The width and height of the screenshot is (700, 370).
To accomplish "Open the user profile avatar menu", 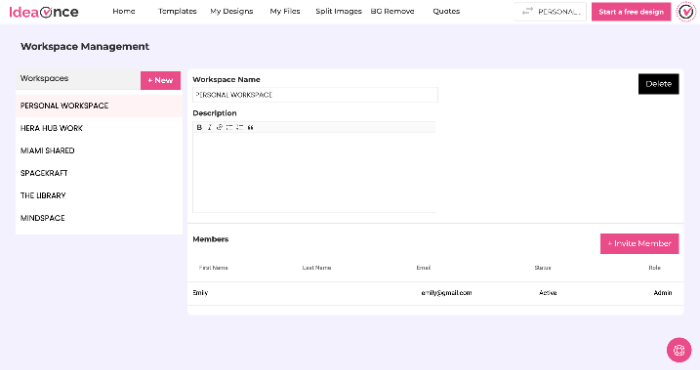I will tap(686, 12).
